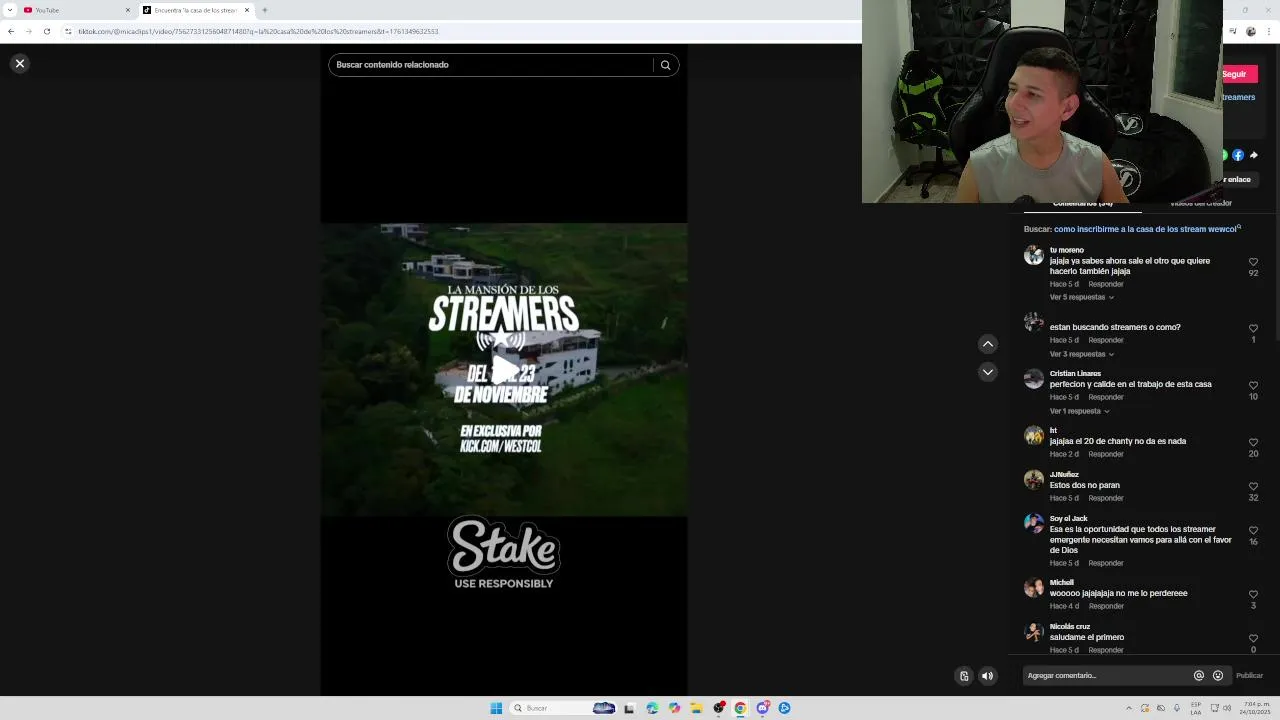
Task: Close the YouTube browser tab
Action: 127,10
